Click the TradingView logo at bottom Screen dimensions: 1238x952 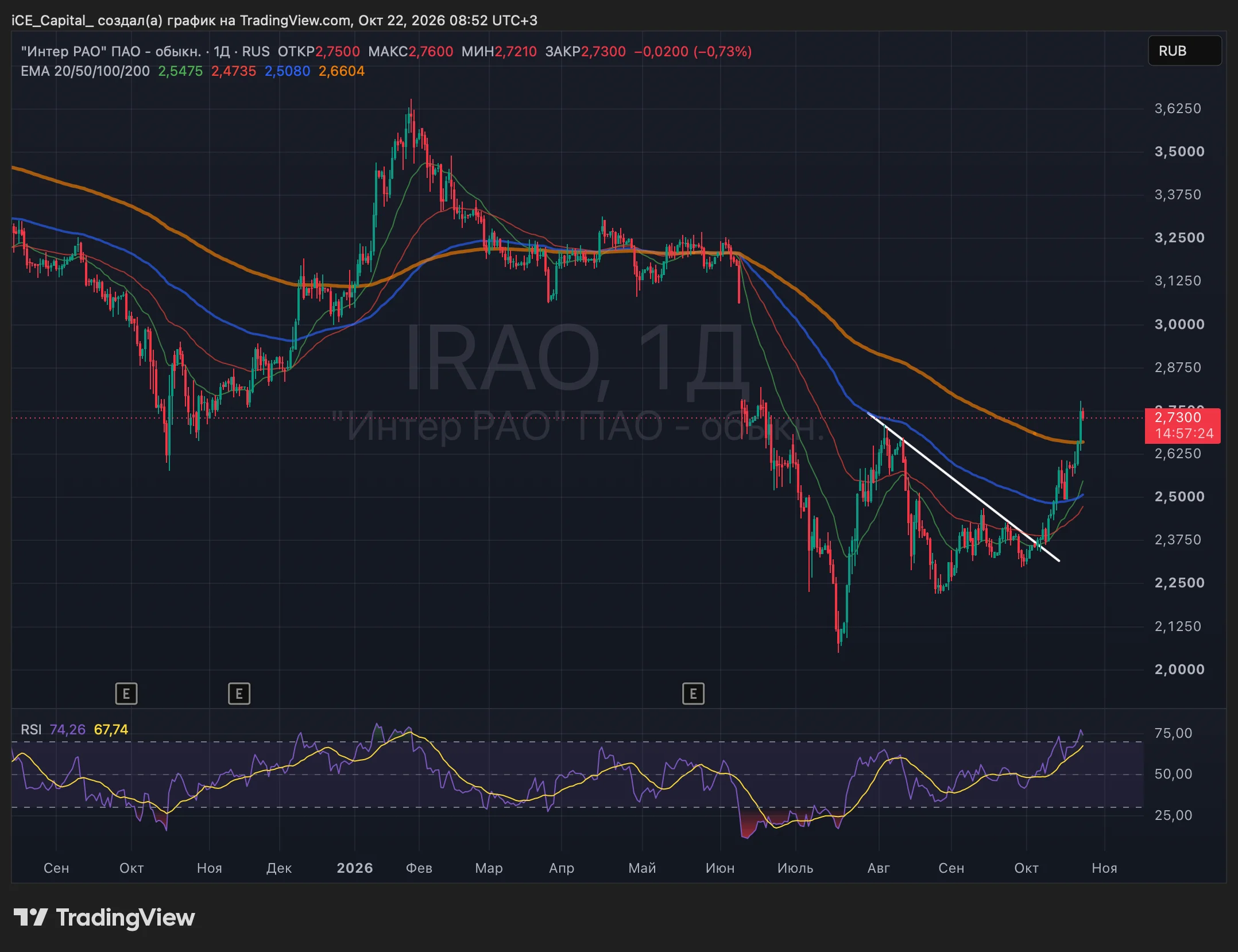[104, 917]
